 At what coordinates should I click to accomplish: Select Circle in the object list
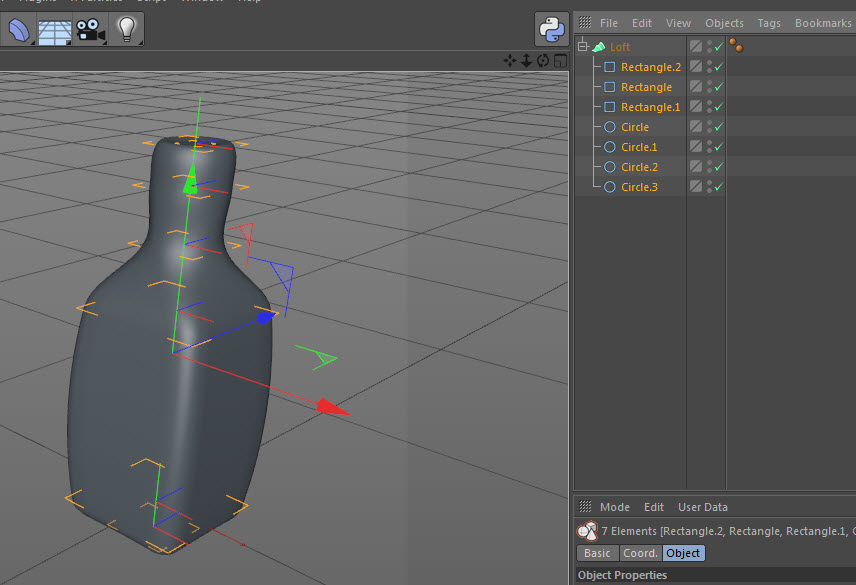635,127
